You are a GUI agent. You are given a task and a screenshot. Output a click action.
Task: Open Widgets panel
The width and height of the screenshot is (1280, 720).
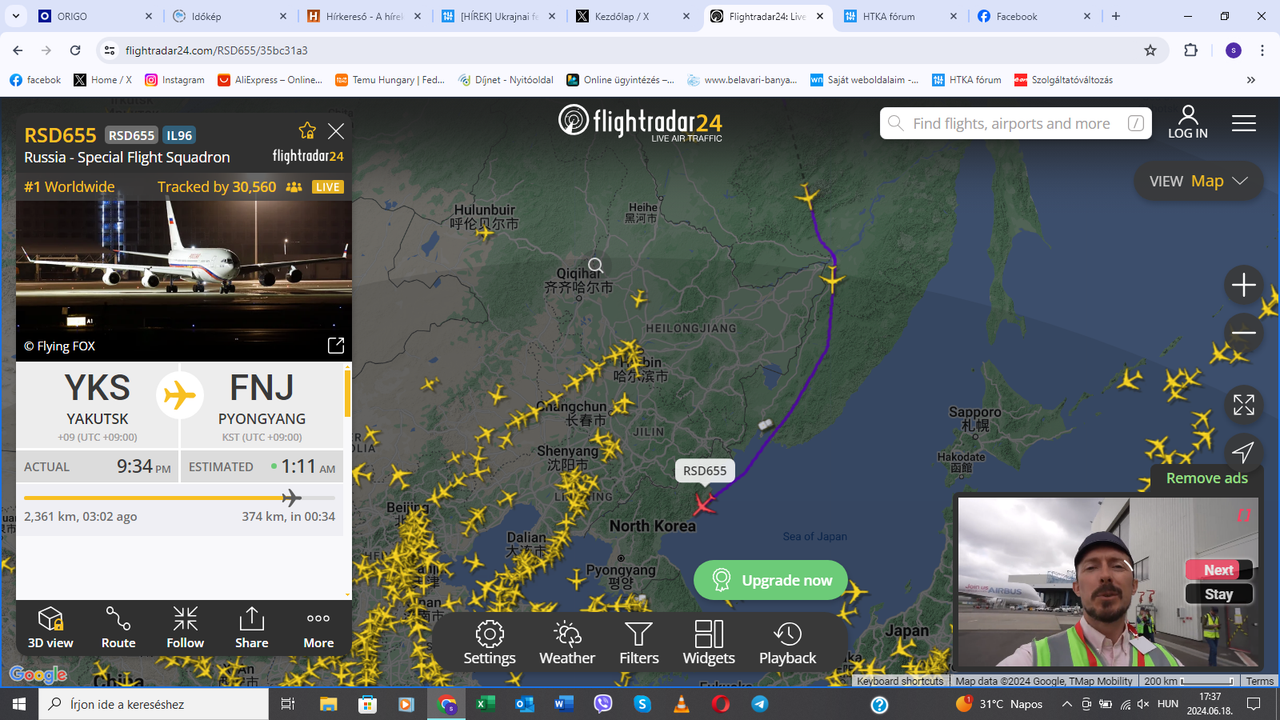pos(709,643)
